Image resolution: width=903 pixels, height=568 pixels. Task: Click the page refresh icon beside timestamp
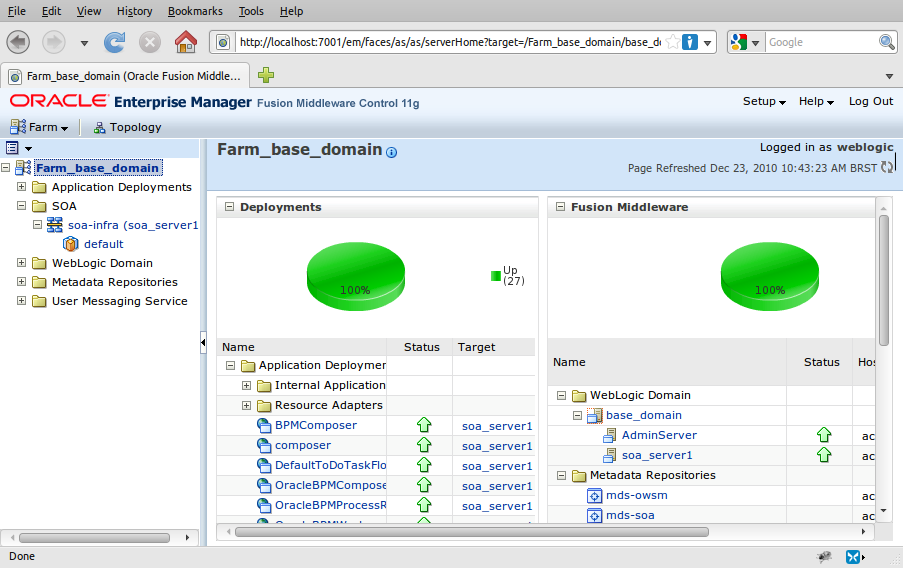[x=887, y=167]
